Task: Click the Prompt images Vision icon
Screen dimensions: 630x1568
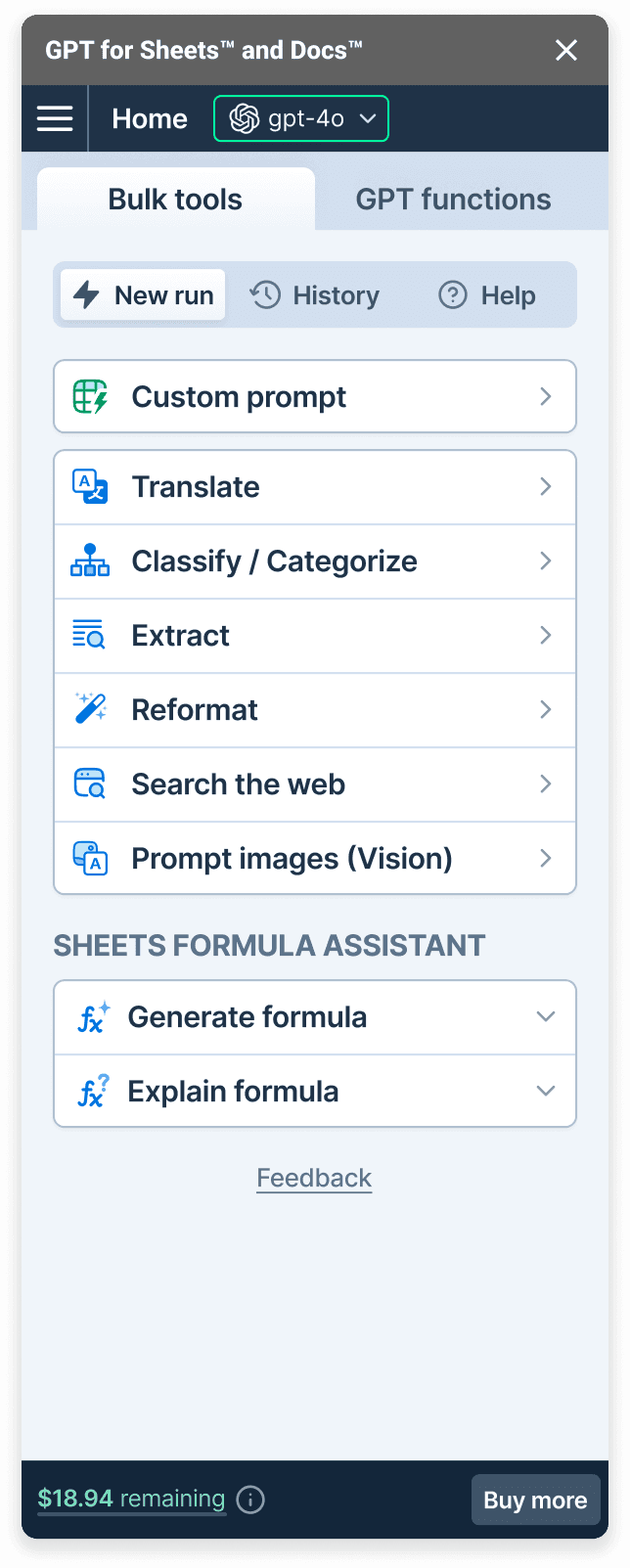Action: [90, 858]
